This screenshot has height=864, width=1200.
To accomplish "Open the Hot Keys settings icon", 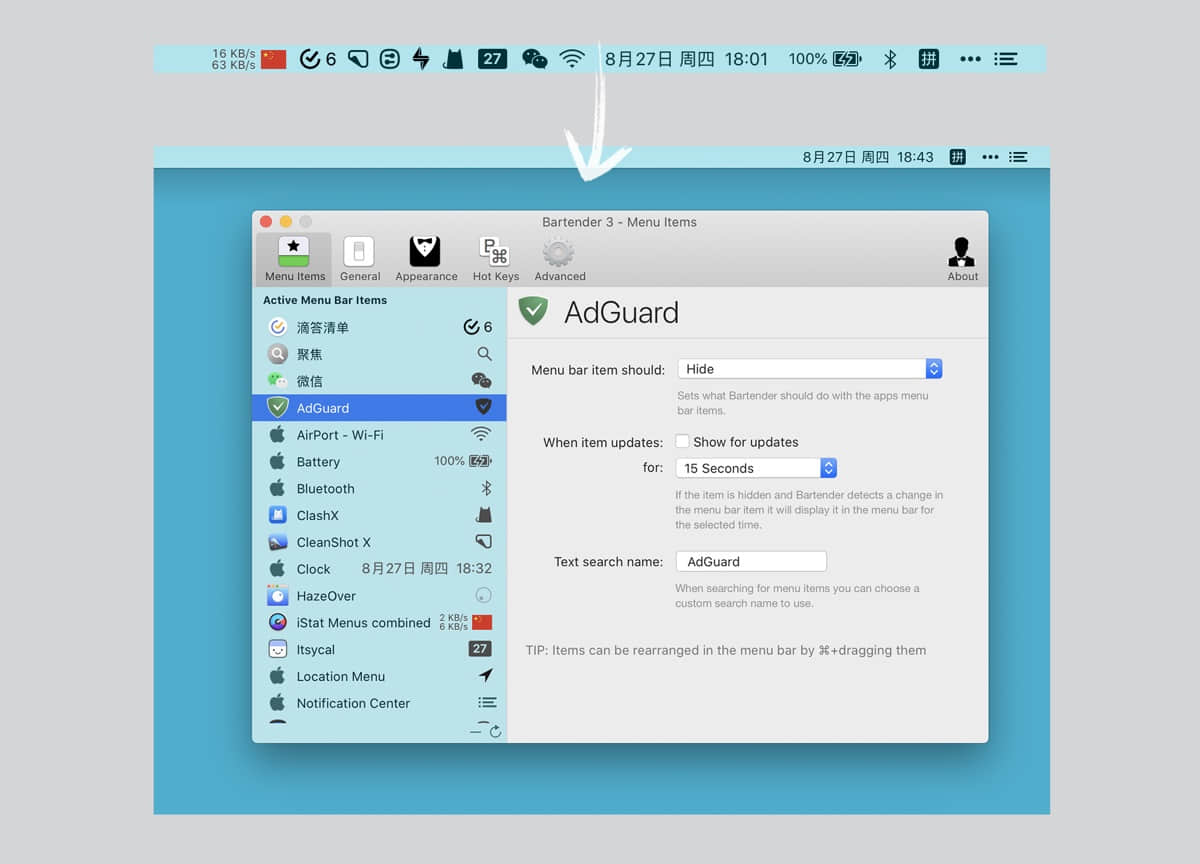I will pos(495,259).
